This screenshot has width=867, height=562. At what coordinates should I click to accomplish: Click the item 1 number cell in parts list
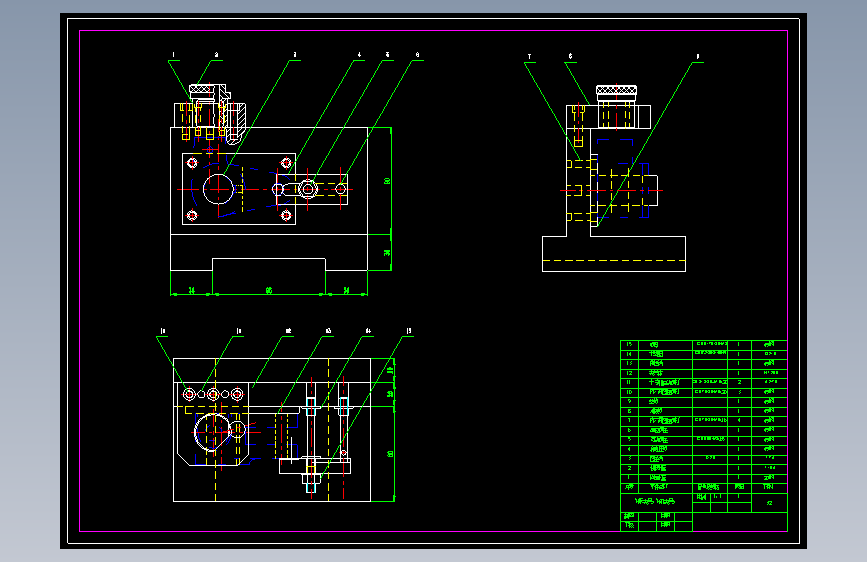point(629,477)
